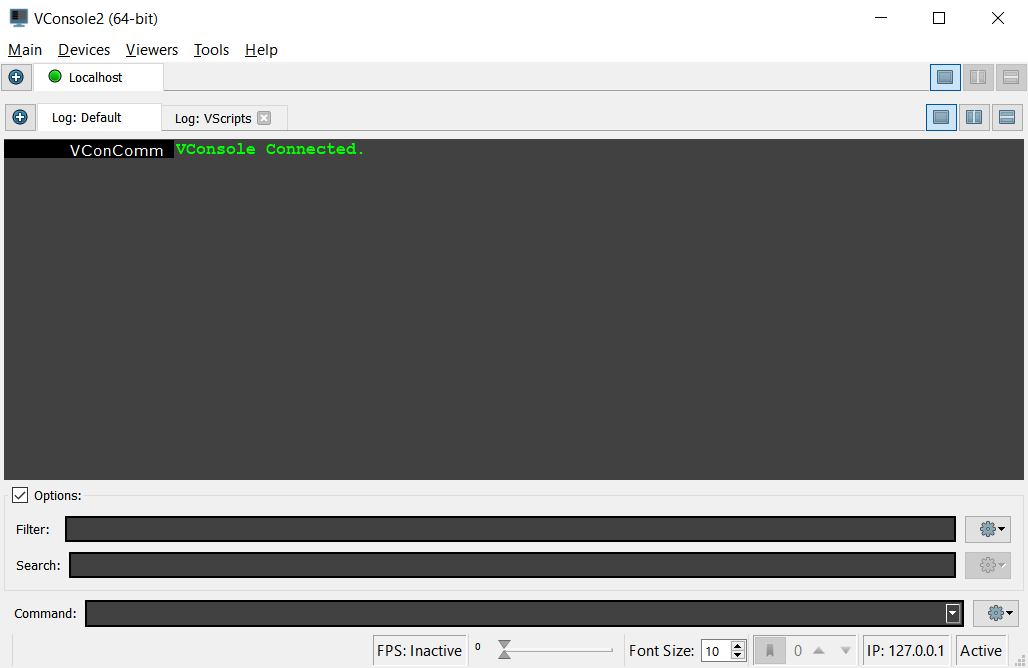This screenshot has height=668, width=1028.
Task: Click the green Localhost connection indicator
Action: tap(55, 77)
